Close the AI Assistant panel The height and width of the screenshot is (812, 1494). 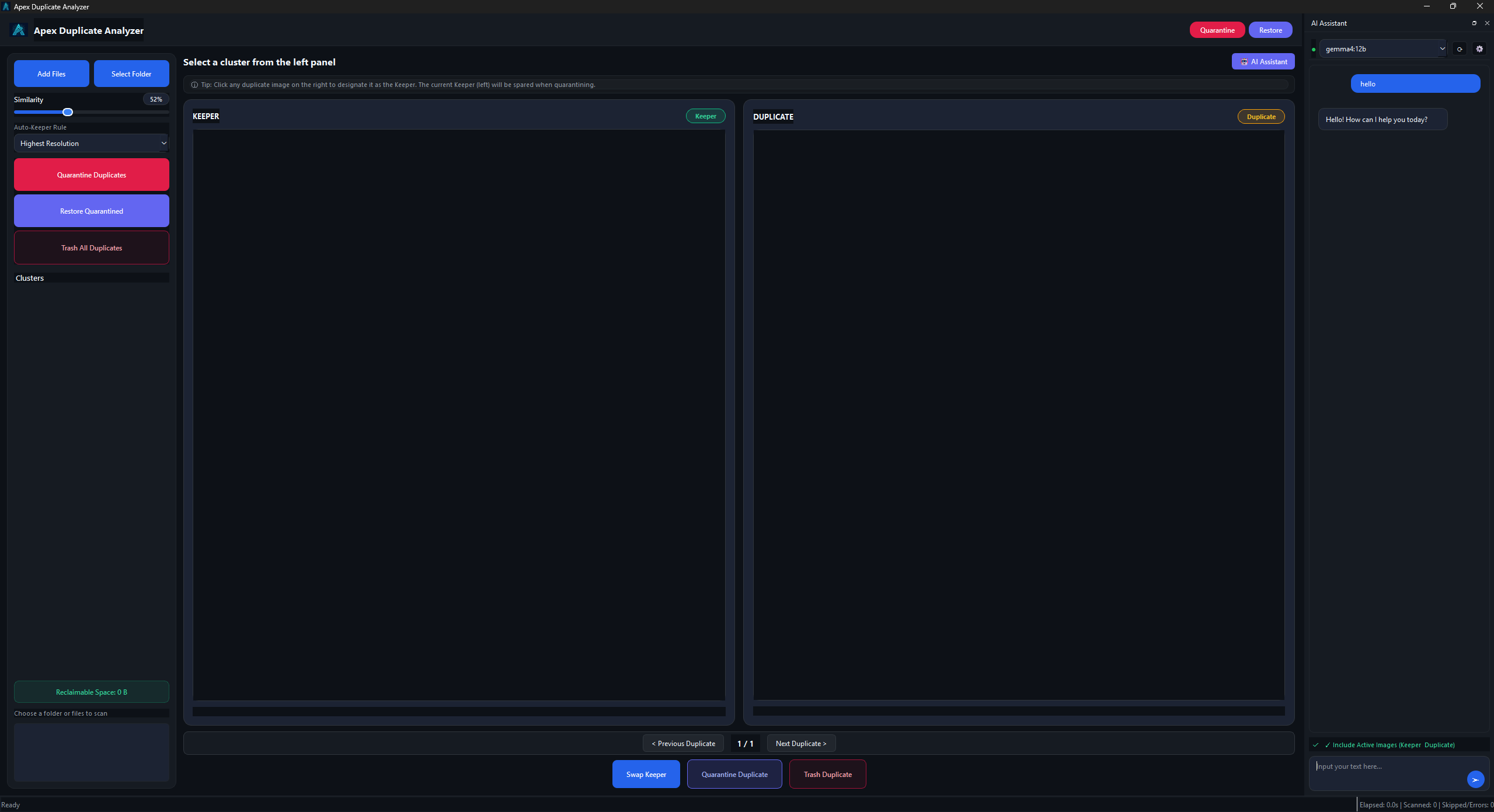click(1487, 23)
